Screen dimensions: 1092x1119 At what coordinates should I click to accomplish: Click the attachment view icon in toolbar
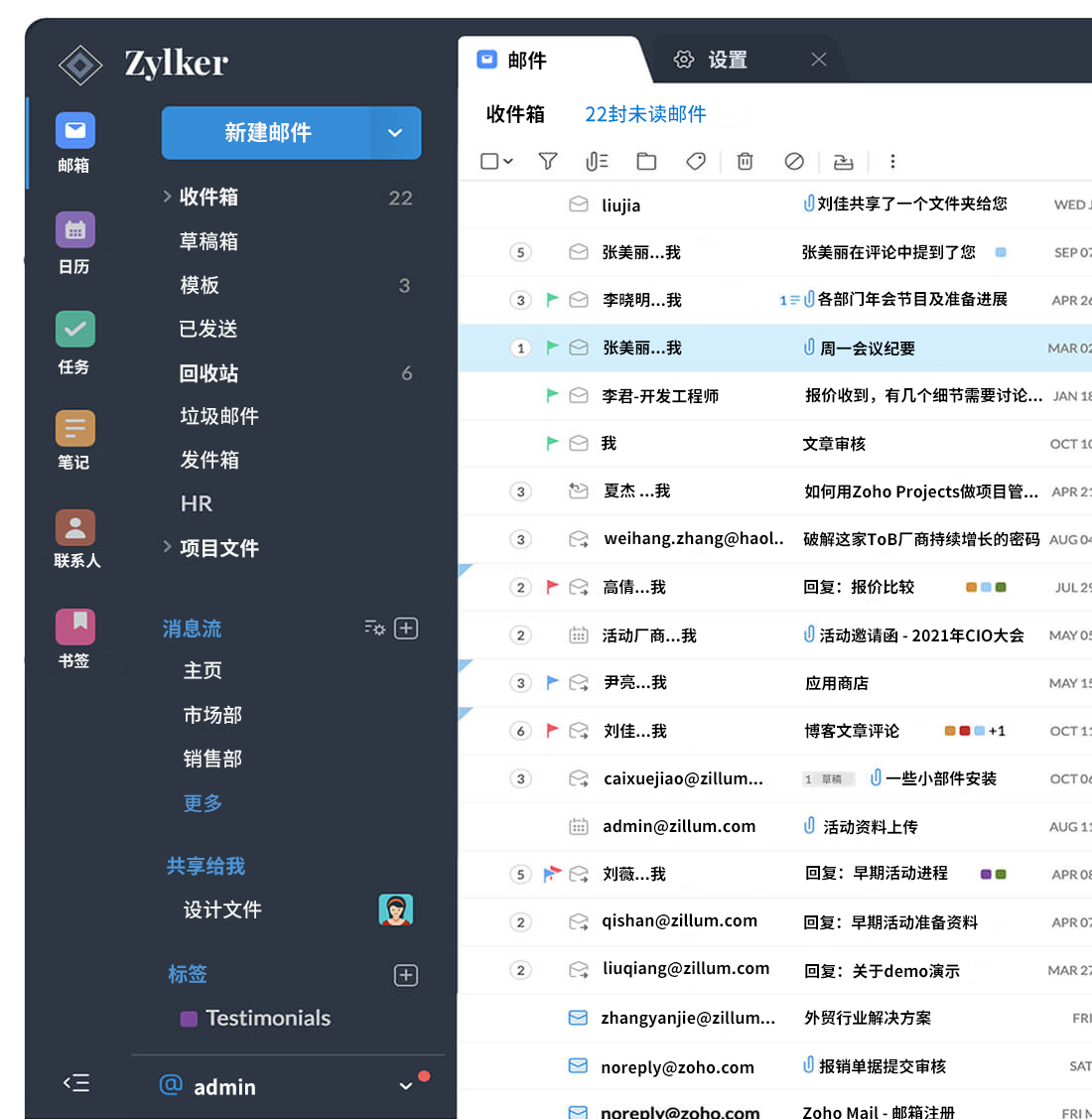point(597,161)
